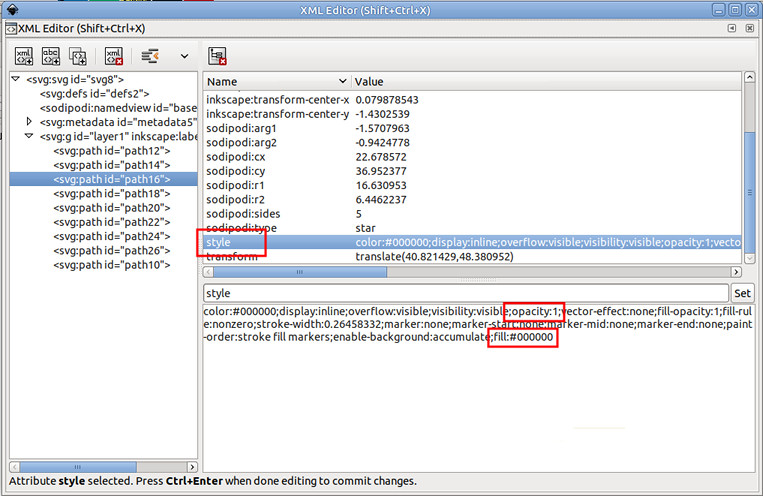Click the Value column header

(x=546, y=81)
